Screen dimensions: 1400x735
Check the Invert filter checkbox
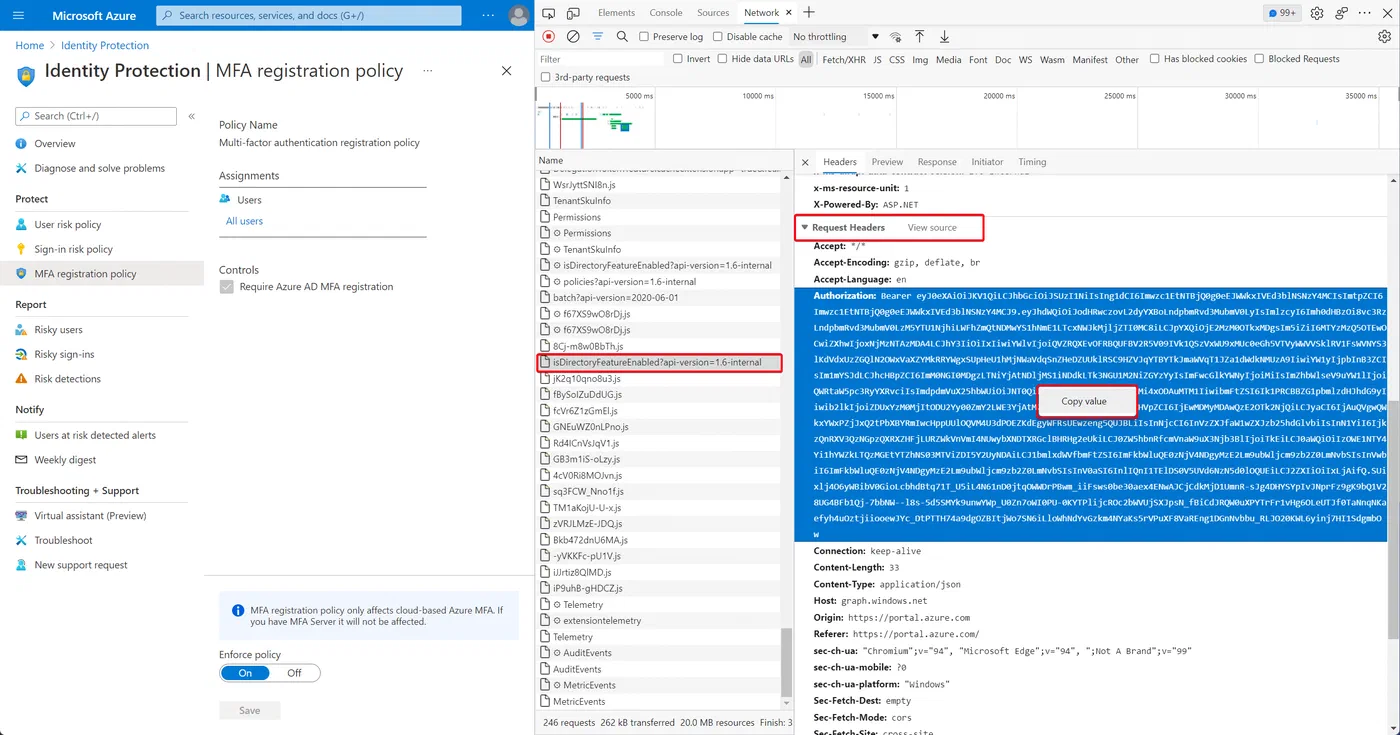(x=678, y=59)
